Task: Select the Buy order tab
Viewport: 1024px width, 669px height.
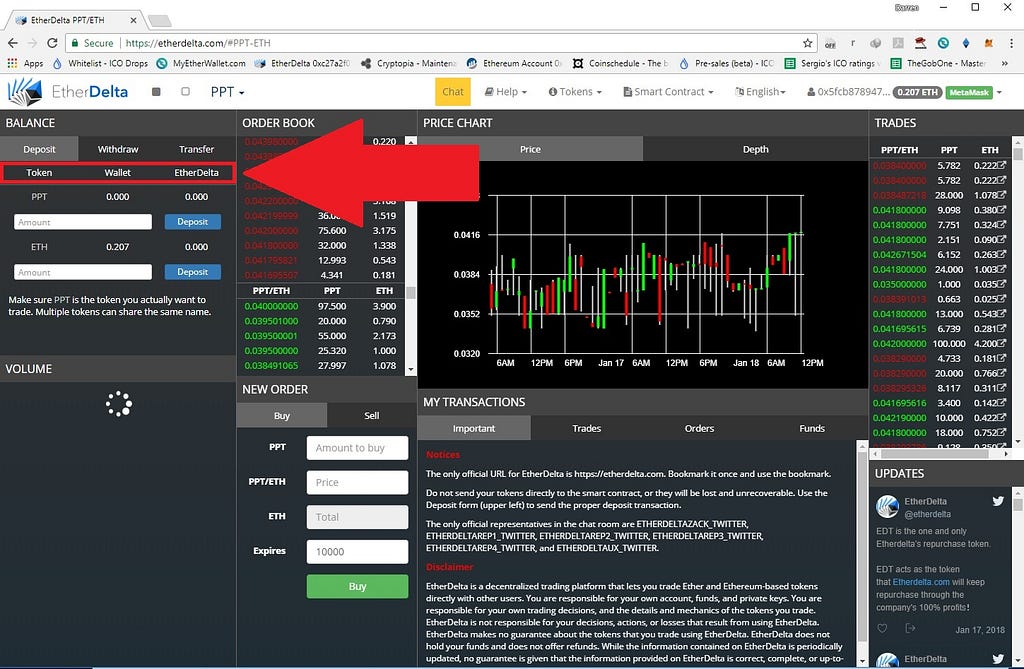Action: pyautogui.click(x=281, y=416)
